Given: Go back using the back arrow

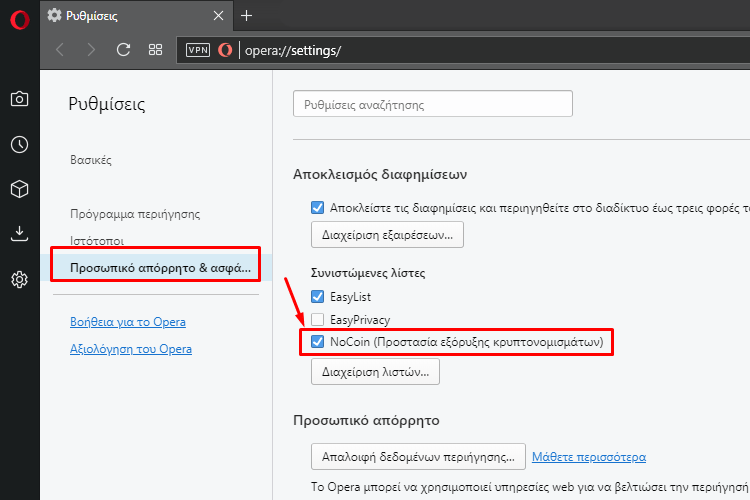Looking at the screenshot, I should [x=60, y=50].
